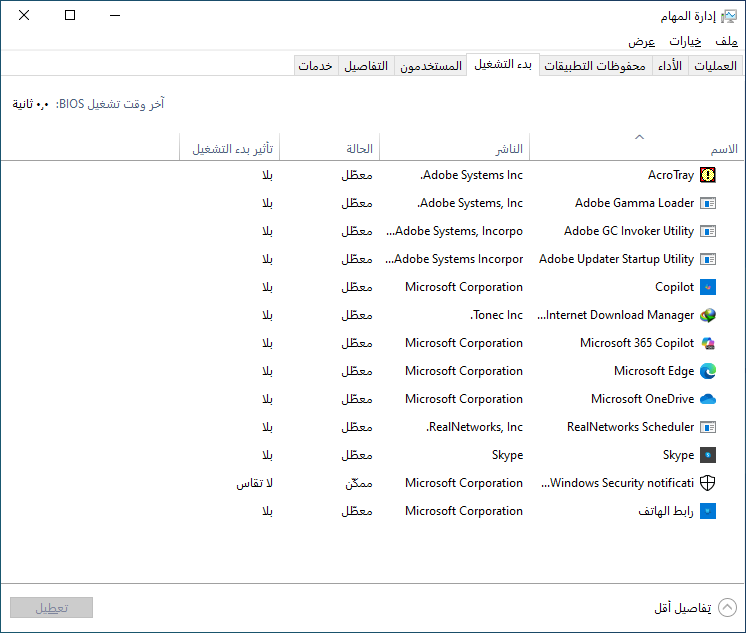Open the خدمات (Services) tab

315,66
